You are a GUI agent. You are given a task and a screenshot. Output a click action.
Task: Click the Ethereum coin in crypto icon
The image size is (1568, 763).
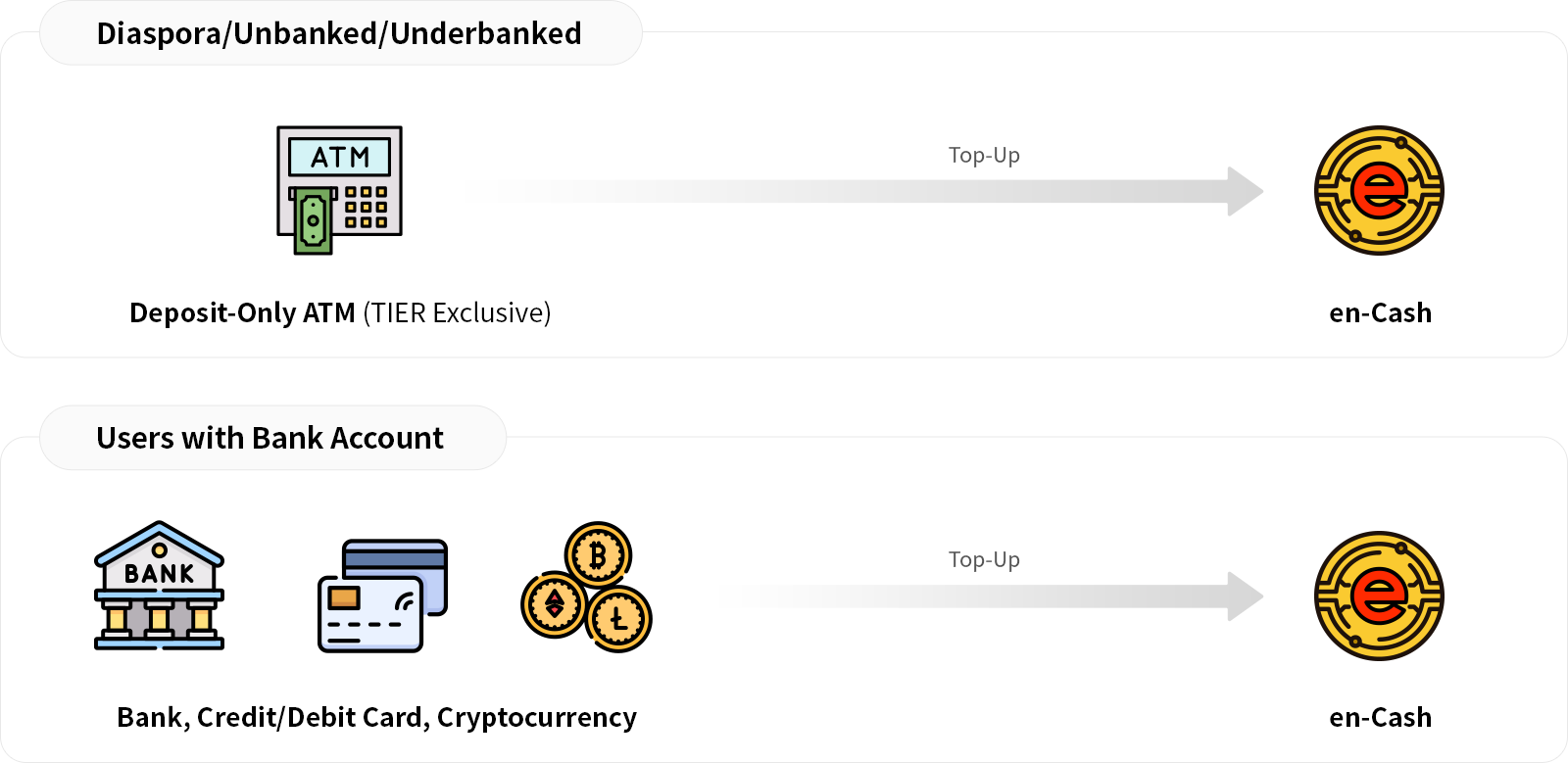click(x=554, y=604)
